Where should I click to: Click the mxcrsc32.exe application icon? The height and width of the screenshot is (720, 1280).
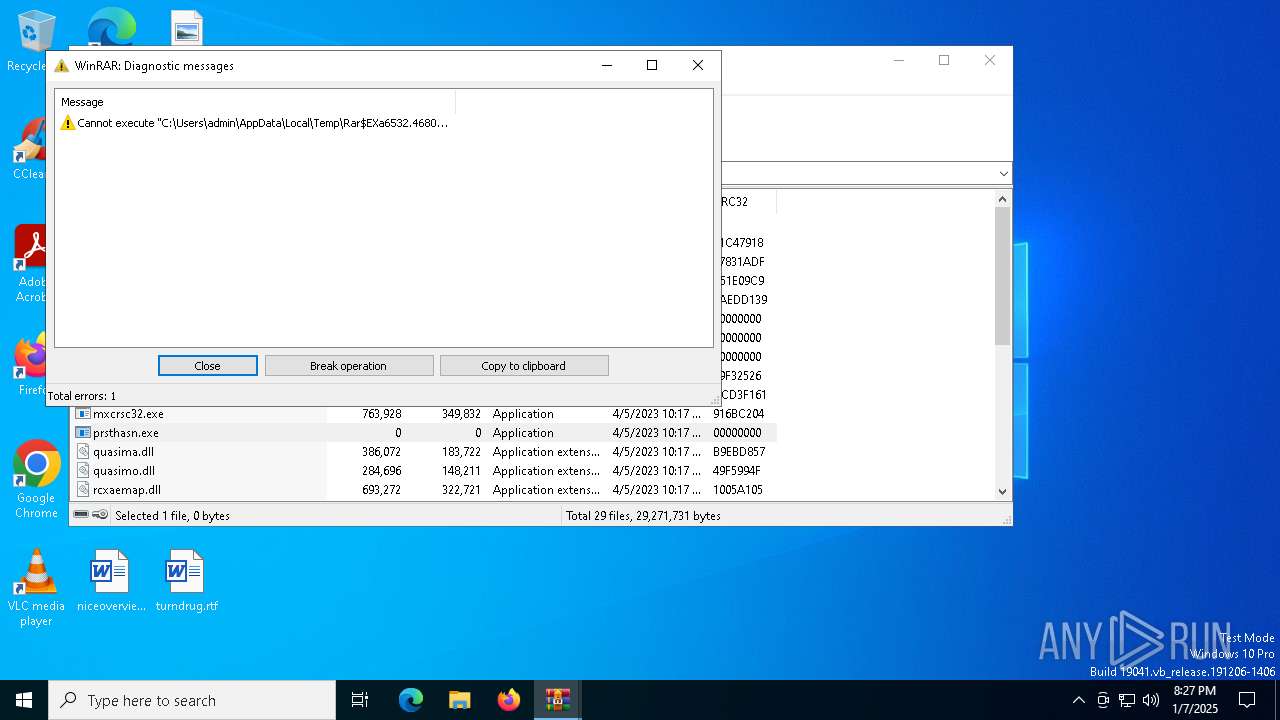pyautogui.click(x=84, y=414)
